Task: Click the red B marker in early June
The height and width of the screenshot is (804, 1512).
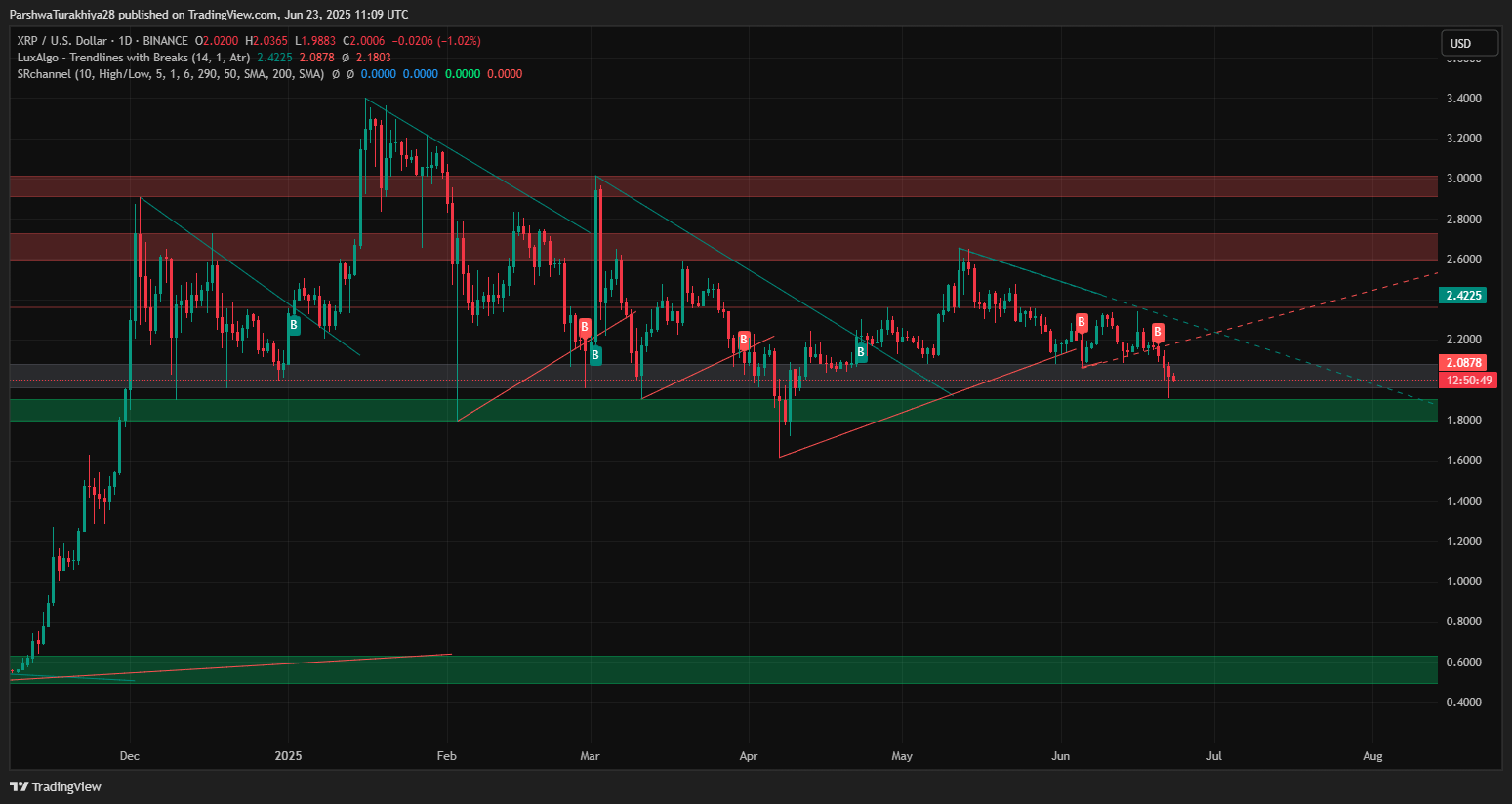Action: point(1081,323)
